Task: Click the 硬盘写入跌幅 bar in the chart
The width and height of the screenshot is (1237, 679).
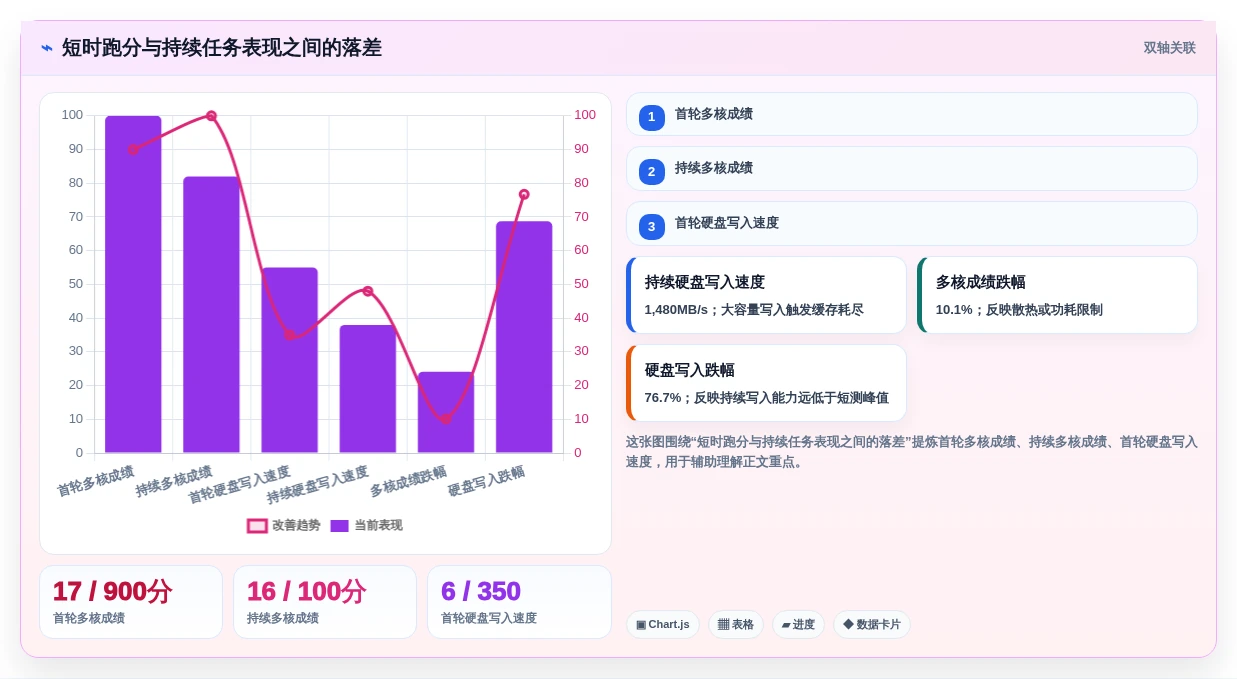Action: point(524,337)
